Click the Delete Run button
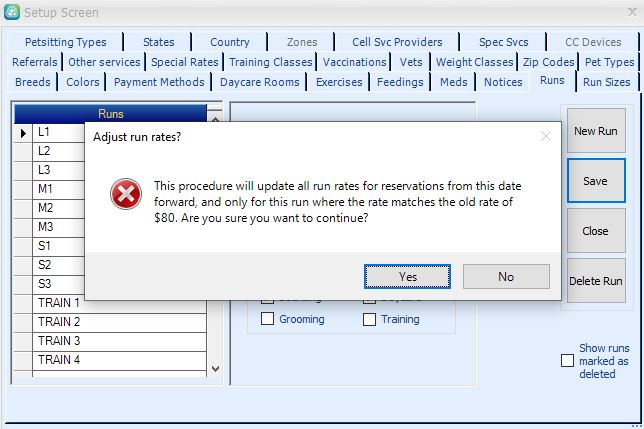This screenshot has height=429, width=644. tap(596, 281)
